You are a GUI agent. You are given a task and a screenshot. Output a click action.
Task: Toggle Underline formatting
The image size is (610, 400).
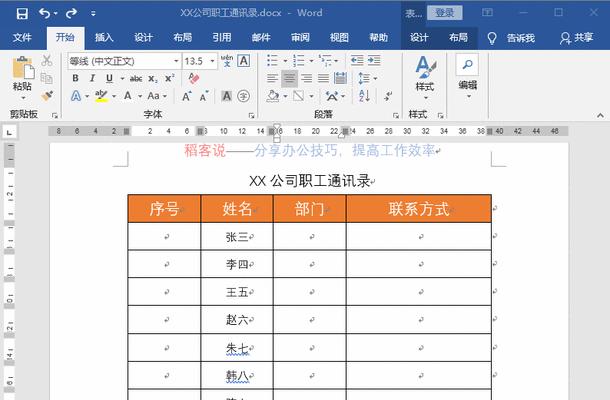pos(110,78)
